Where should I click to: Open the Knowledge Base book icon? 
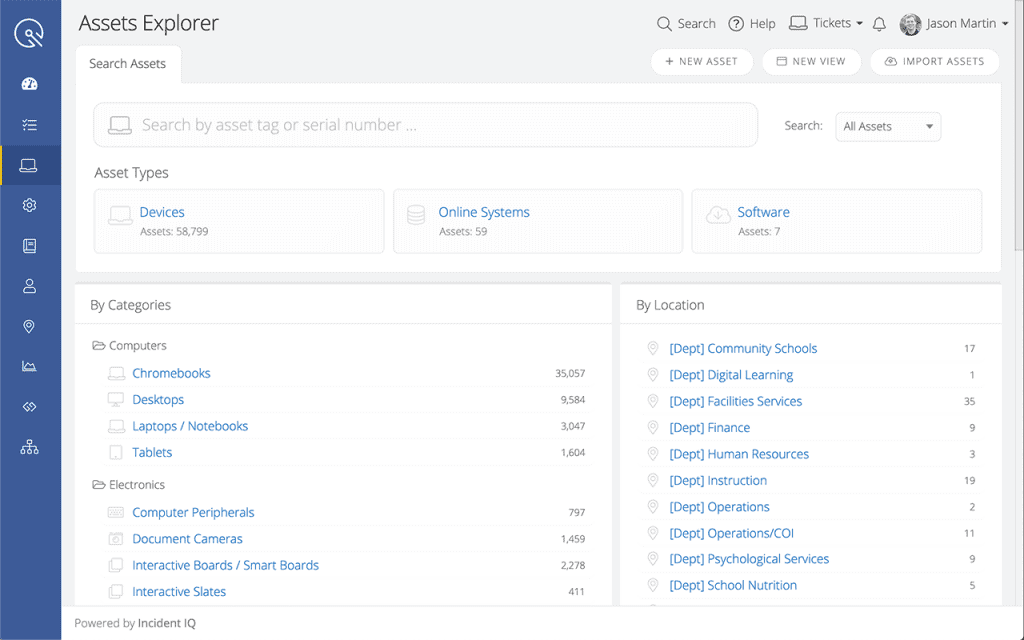point(31,245)
